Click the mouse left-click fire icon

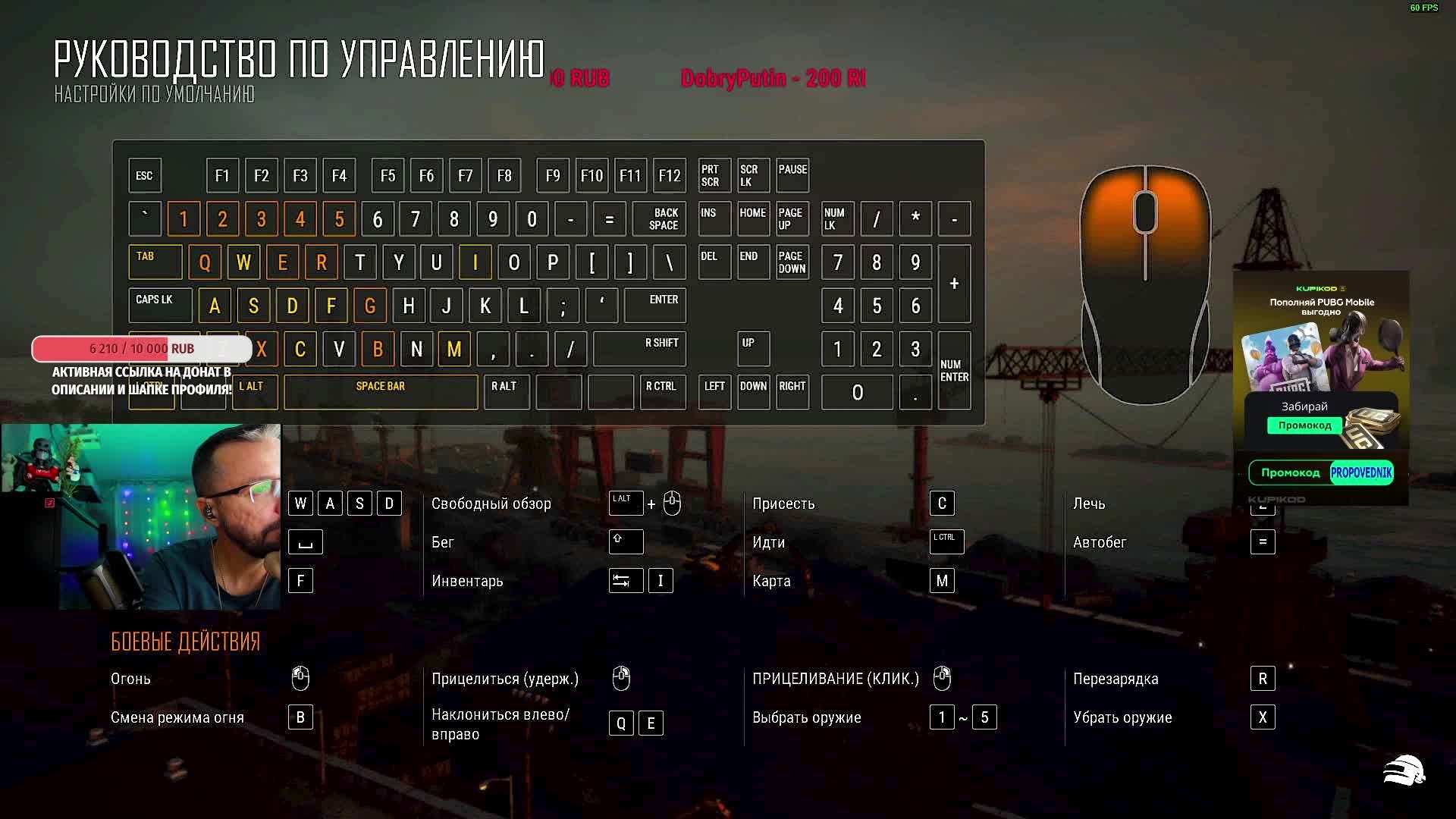point(300,678)
